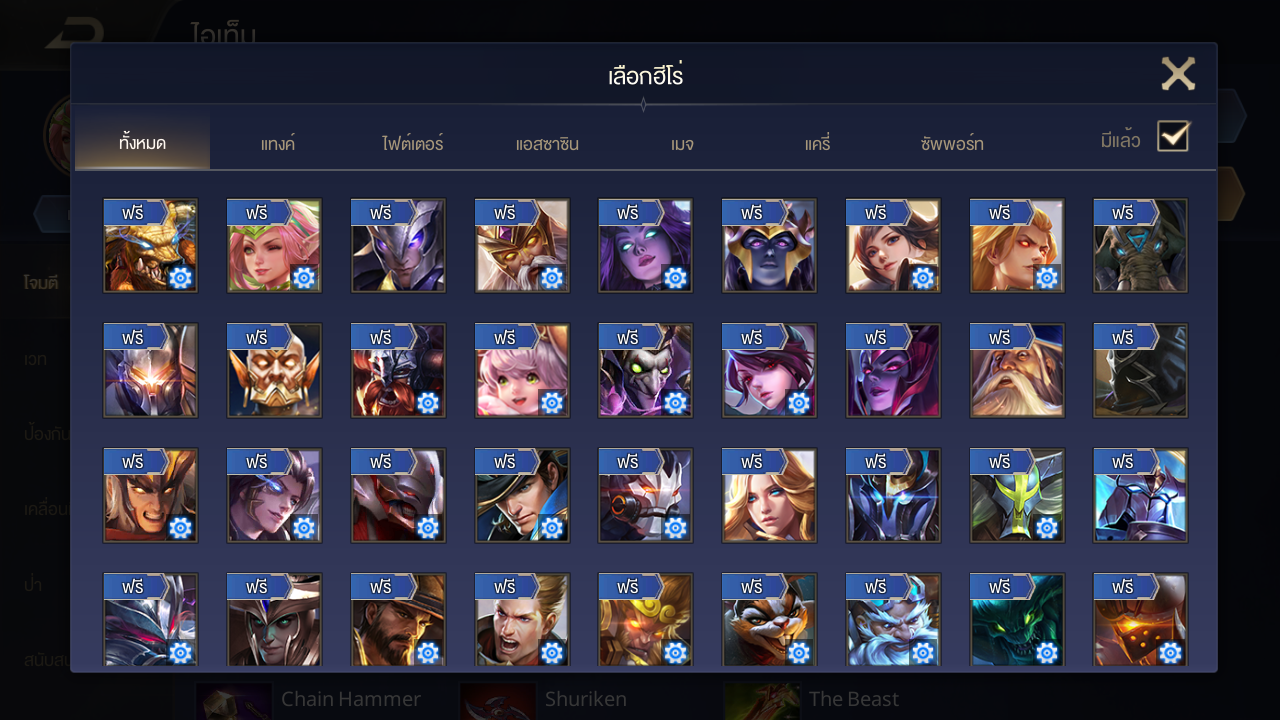This screenshot has width=1280, height=720.
Task: Switch to the แทงค์ tab
Action: (278, 144)
